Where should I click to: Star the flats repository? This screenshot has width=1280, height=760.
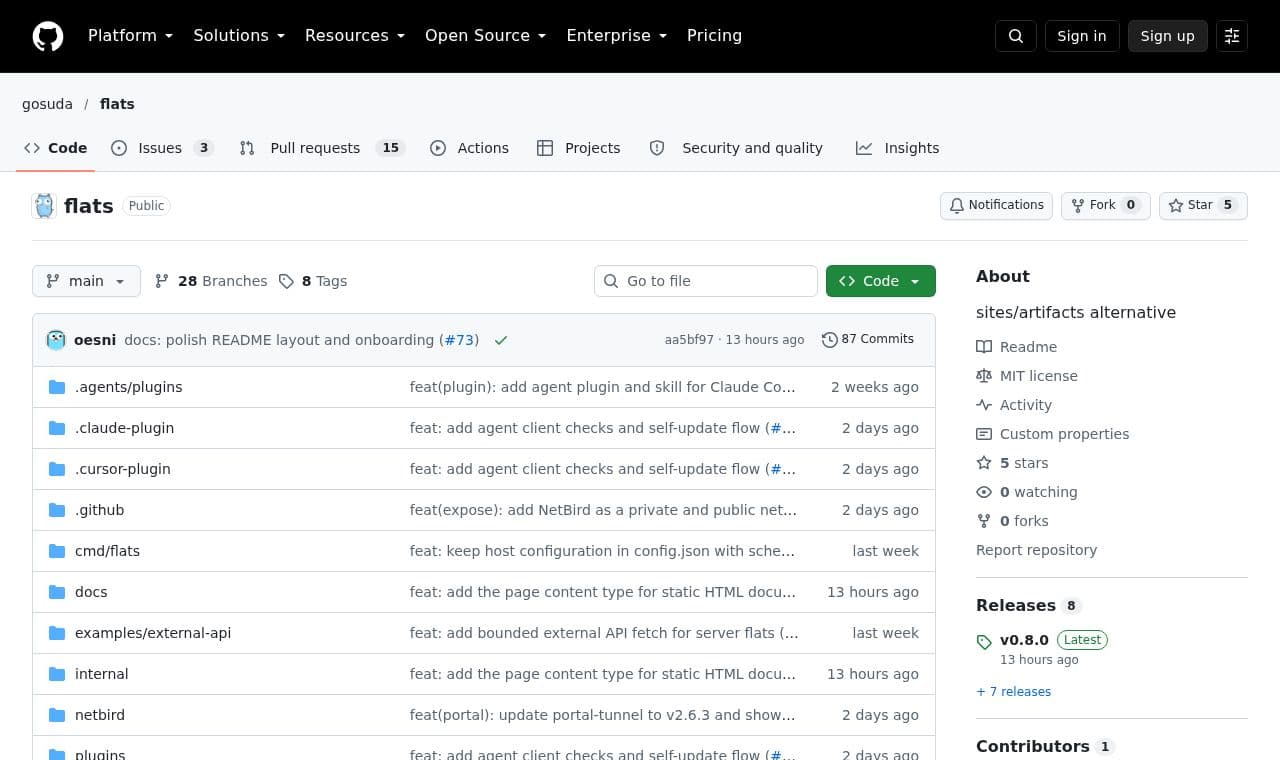click(1203, 205)
